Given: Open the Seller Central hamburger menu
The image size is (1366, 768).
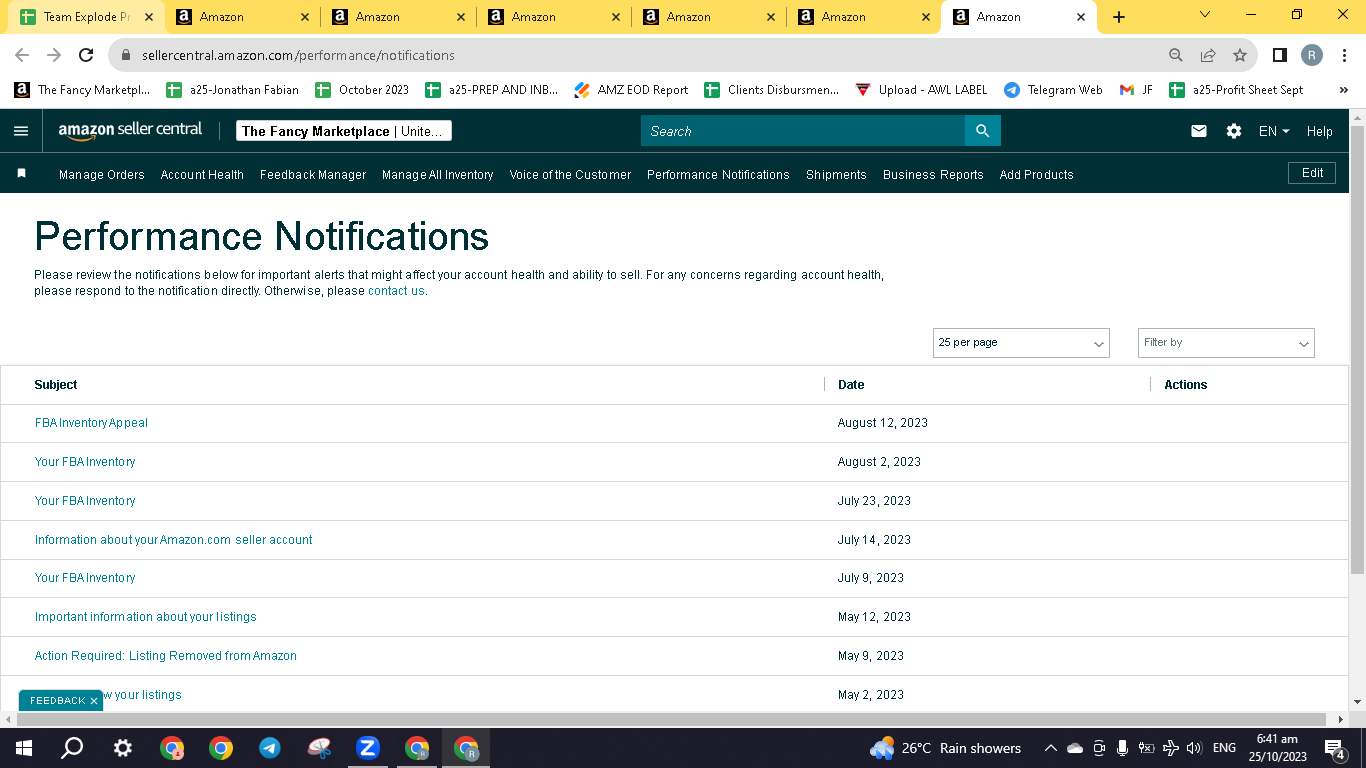Looking at the screenshot, I should (21, 131).
